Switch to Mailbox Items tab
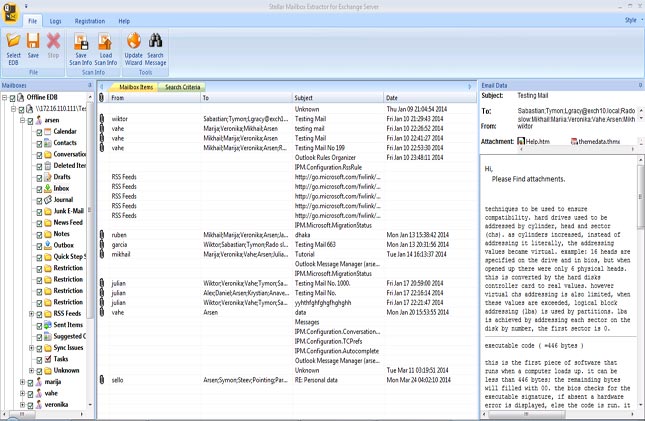Viewport: 645px width, 421px height. point(136,87)
